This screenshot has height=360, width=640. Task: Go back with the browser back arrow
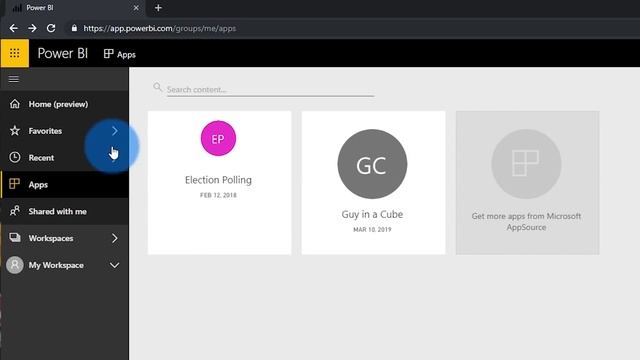coord(13,28)
